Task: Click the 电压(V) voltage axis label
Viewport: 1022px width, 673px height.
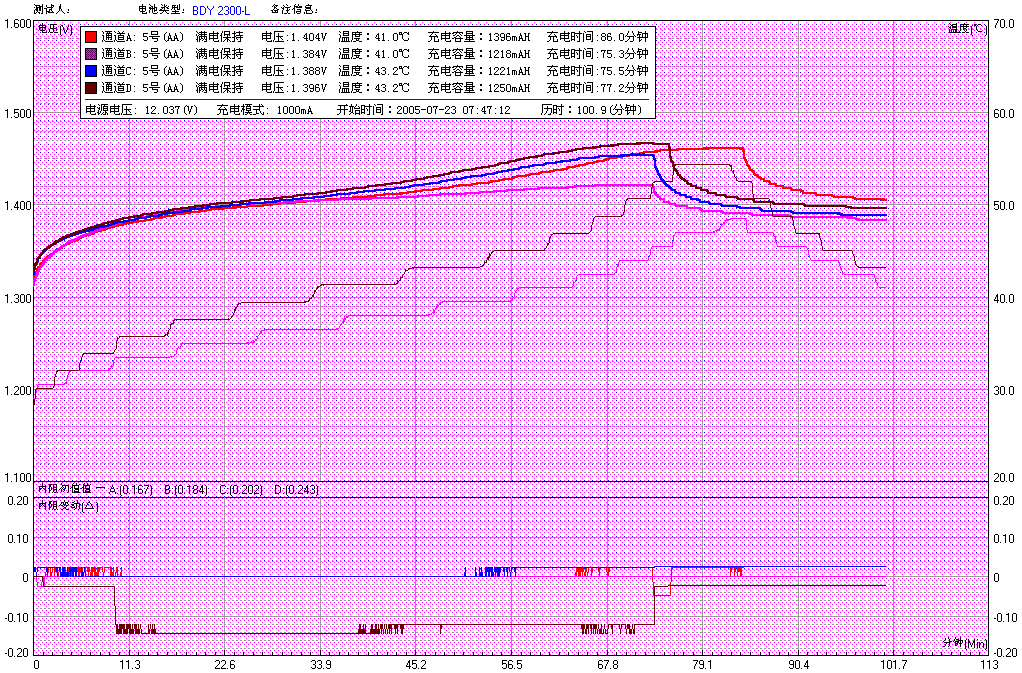Action: [54, 28]
